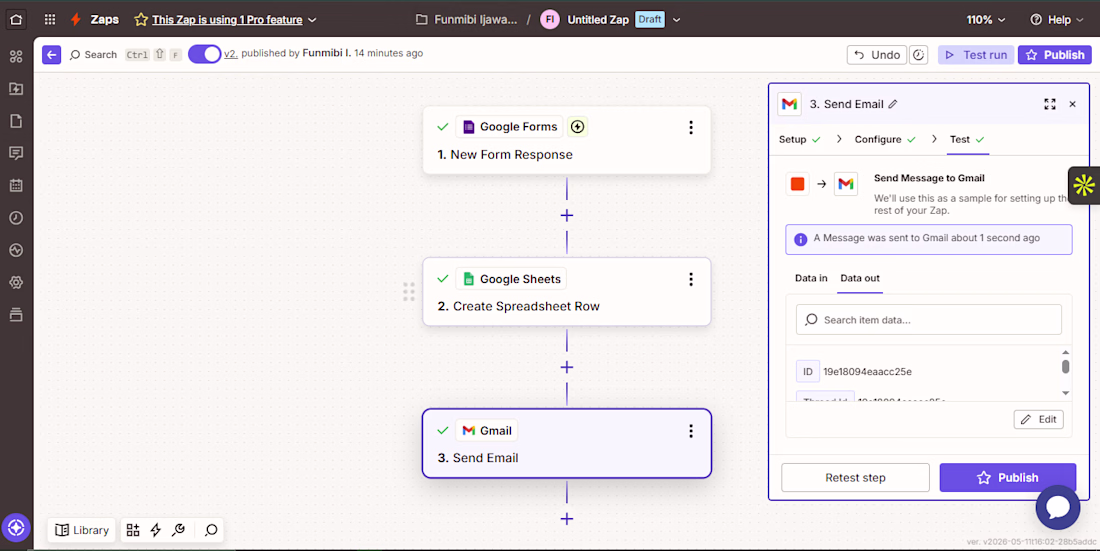Viewport: 1100px width, 551px height.
Task: Close the Send Email side panel
Action: click(1072, 104)
